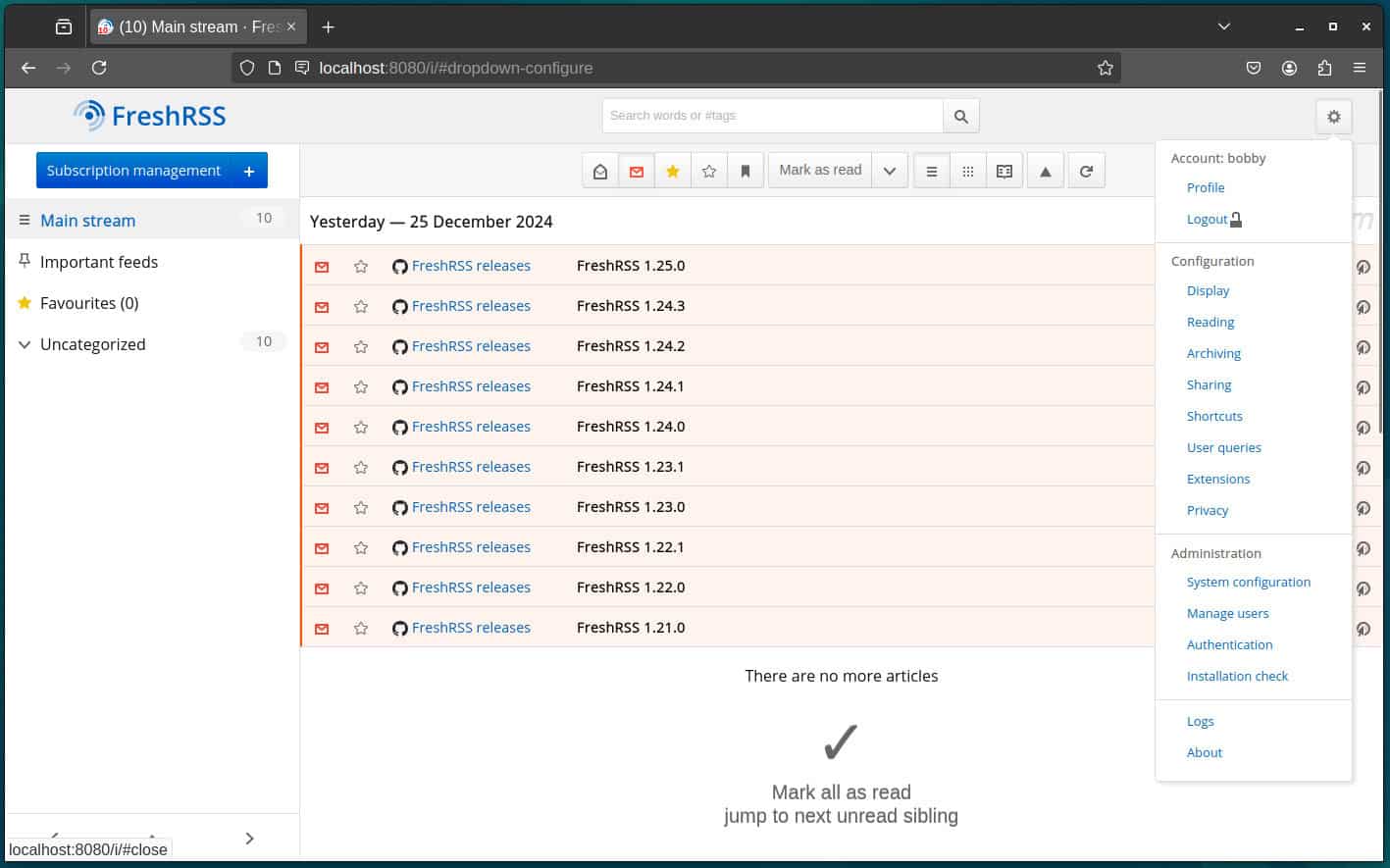
Task: Toggle the normal list view mode
Action: [x=930, y=170]
